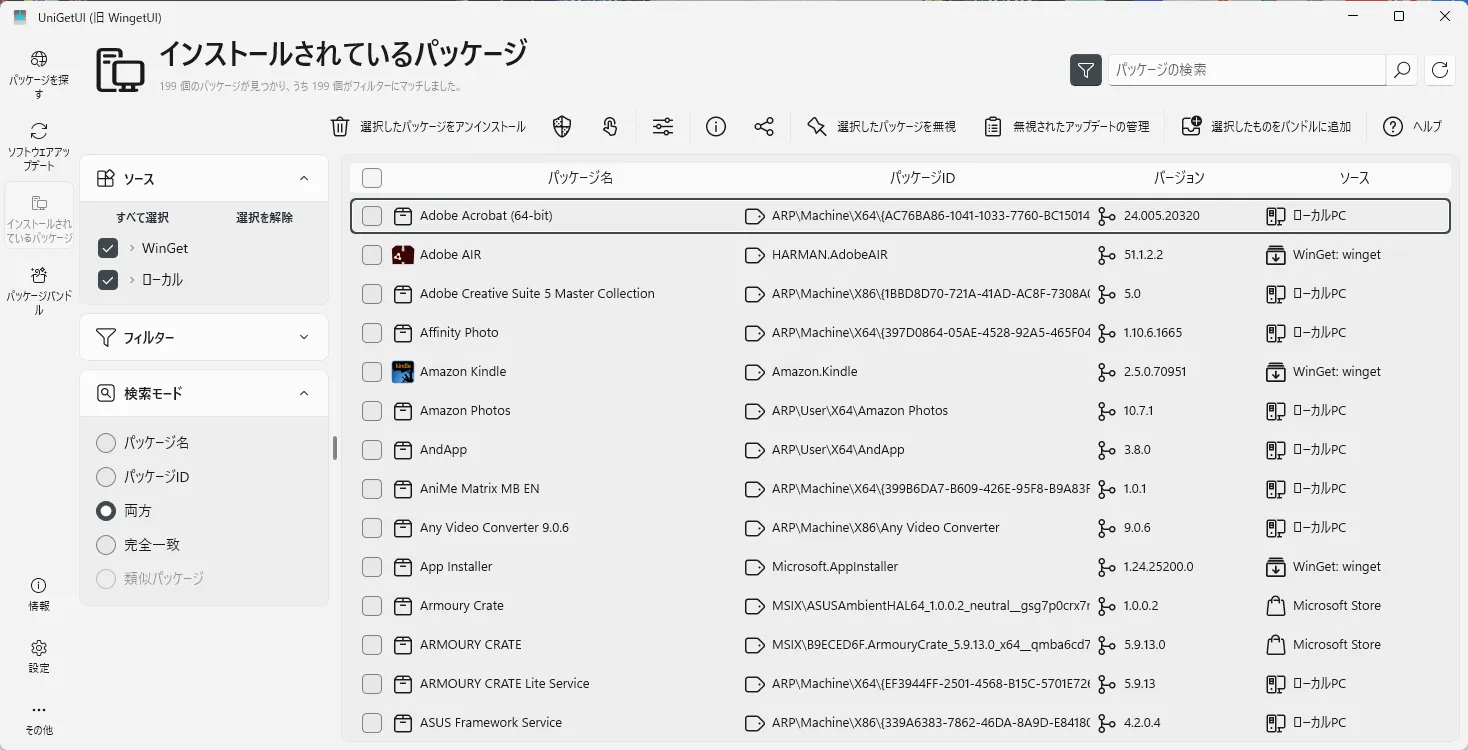This screenshot has height=750, width=1468.
Task: Select Adobe Creative Suite 5 Master Collection
Action: (900, 294)
